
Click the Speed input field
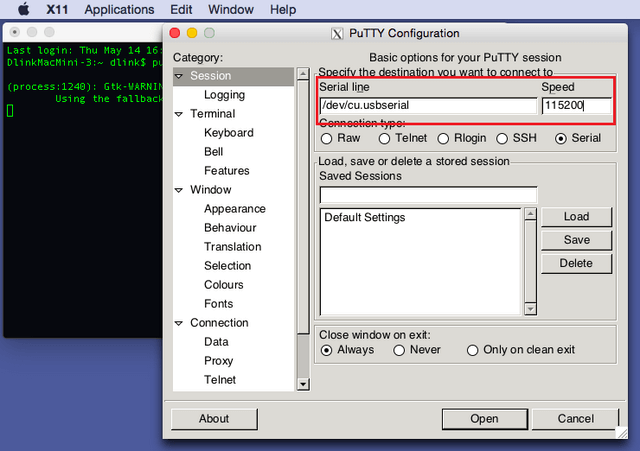[x=576, y=105]
